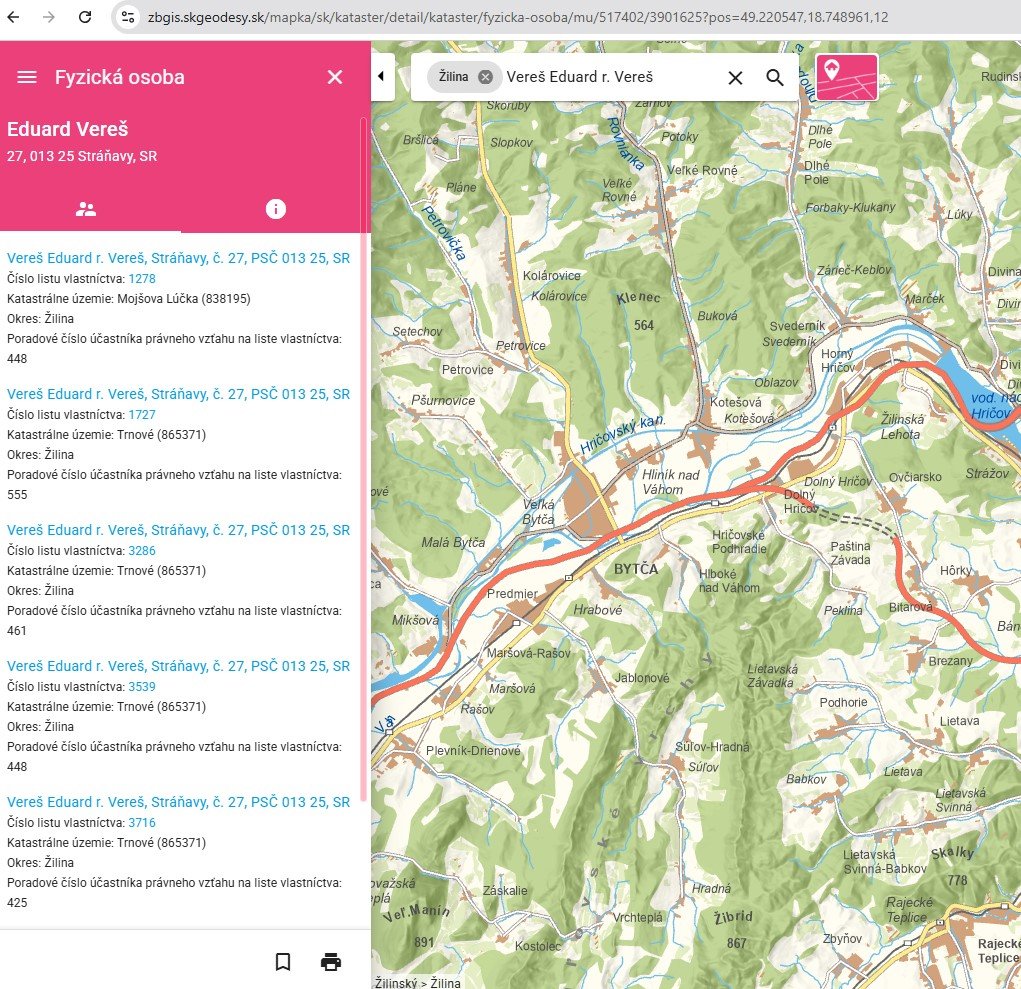This screenshot has width=1021, height=989.
Task: Clear the search field text
Action: click(x=735, y=77)
